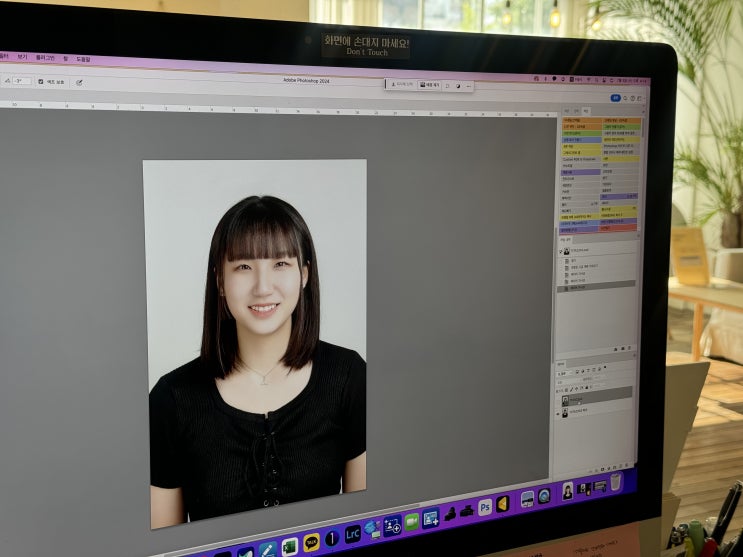This screenshot has width=743, height=557.
Task: Click the Photoshop Ps icon in the Dock
Action: pos(485,508)
